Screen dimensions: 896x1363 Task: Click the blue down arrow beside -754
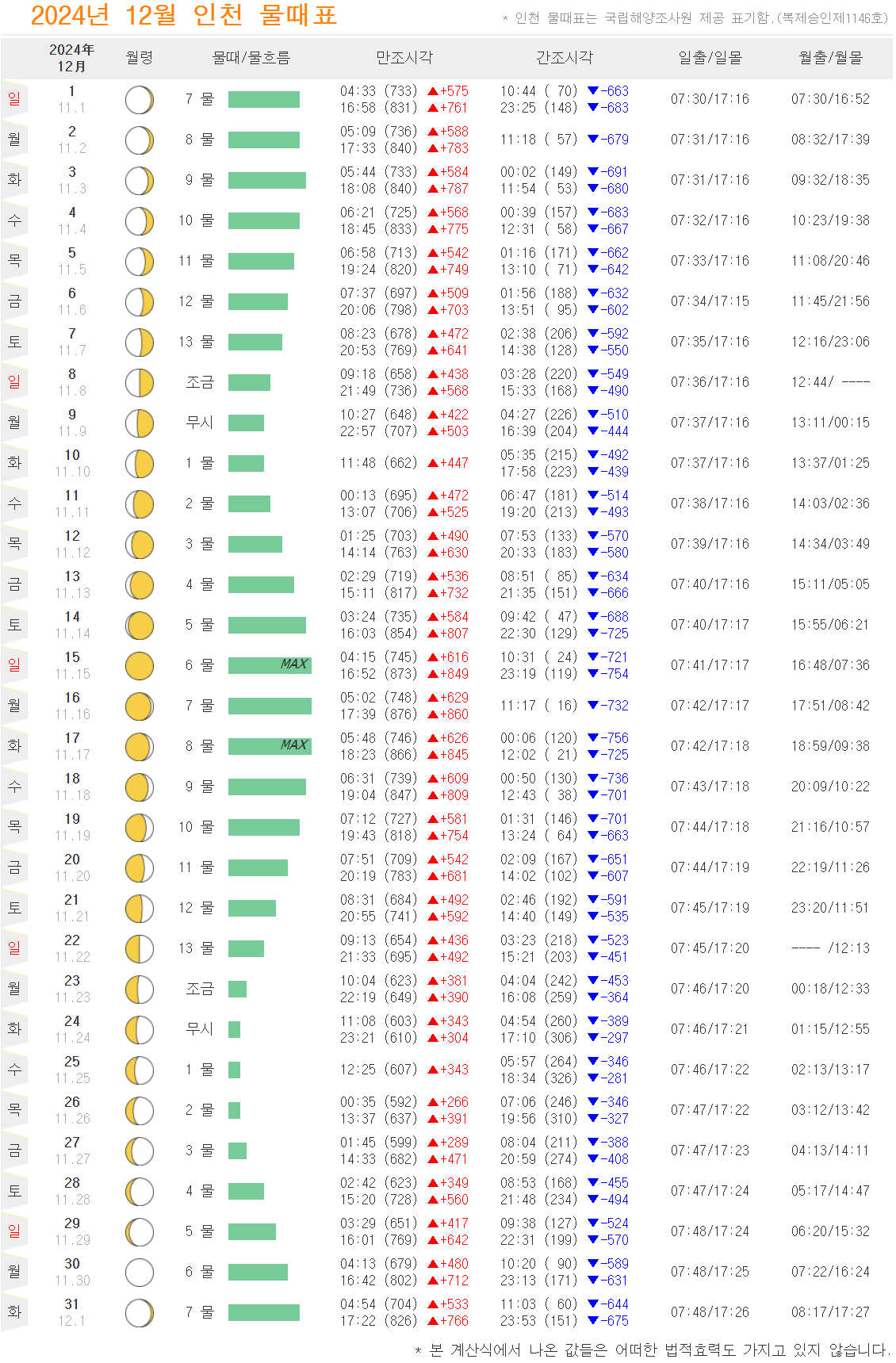[x=593, y=674]
